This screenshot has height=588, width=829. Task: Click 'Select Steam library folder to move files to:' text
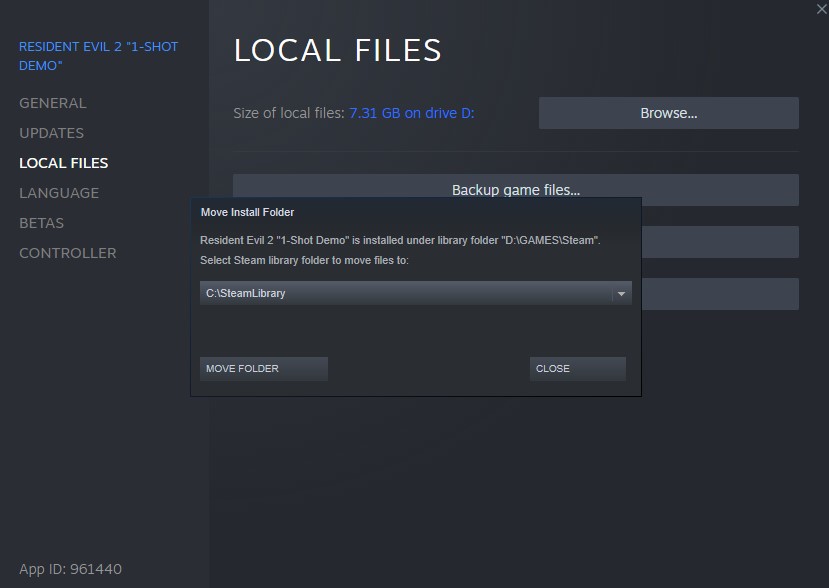(x=304, y=260)
